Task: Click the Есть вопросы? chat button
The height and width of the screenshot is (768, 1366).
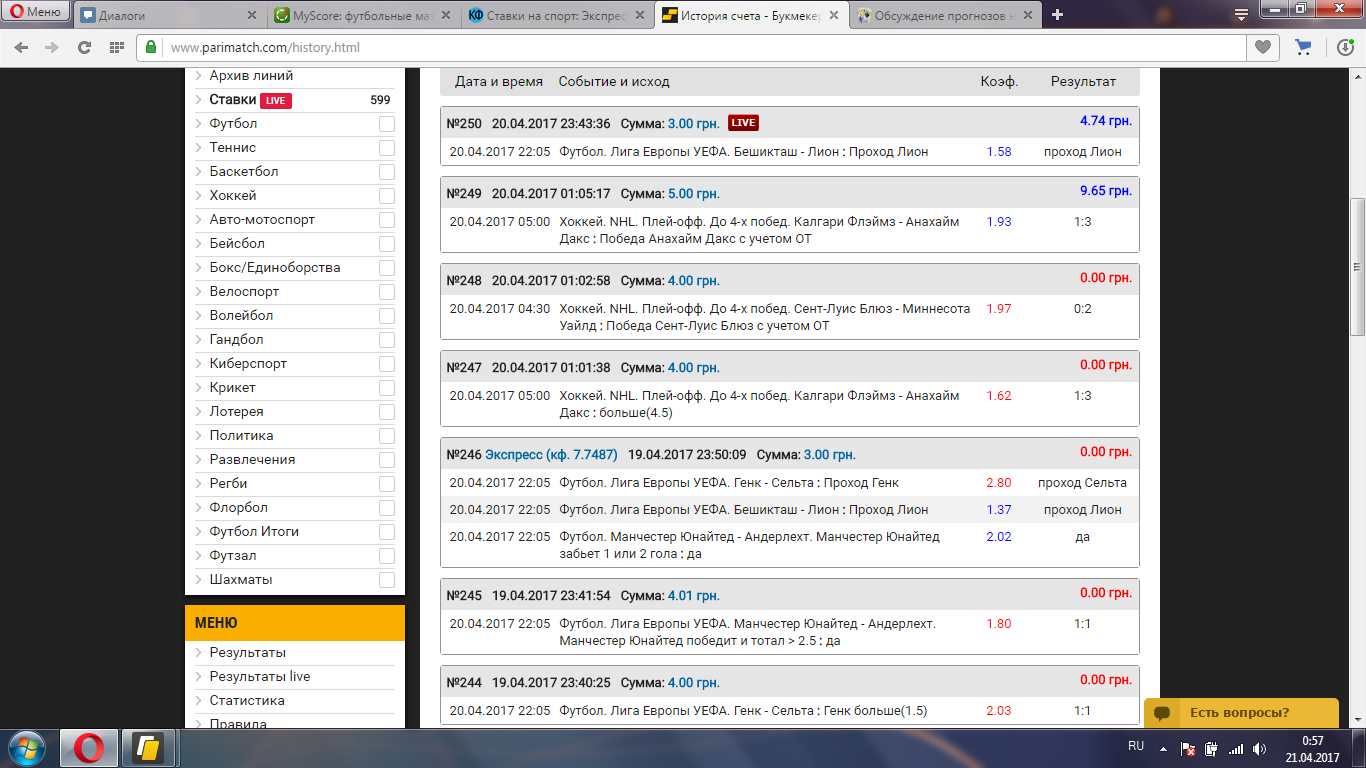Action: (1241, 713)
